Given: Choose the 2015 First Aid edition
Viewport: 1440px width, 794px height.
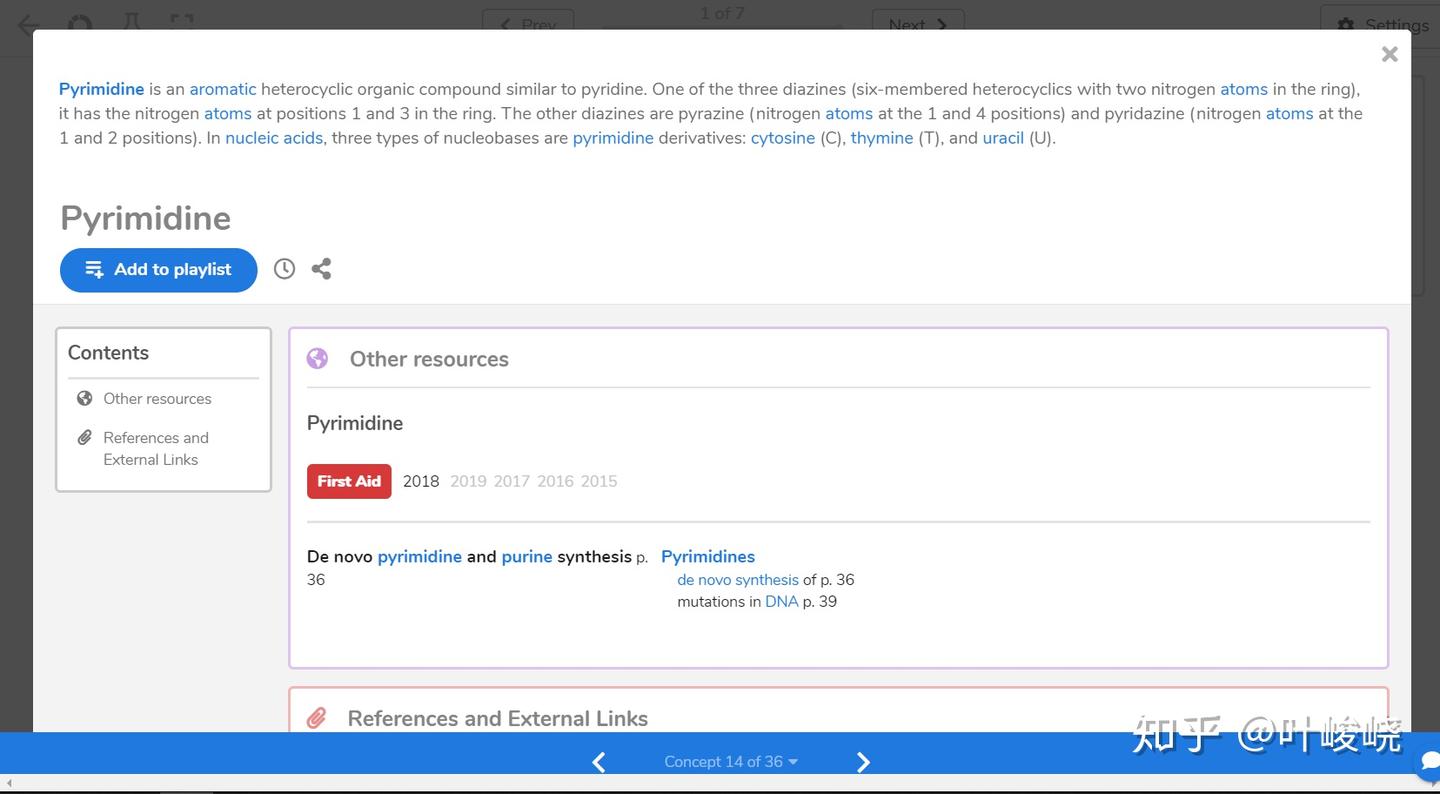Looking at the screenshot, I should (x=599, y=481).
